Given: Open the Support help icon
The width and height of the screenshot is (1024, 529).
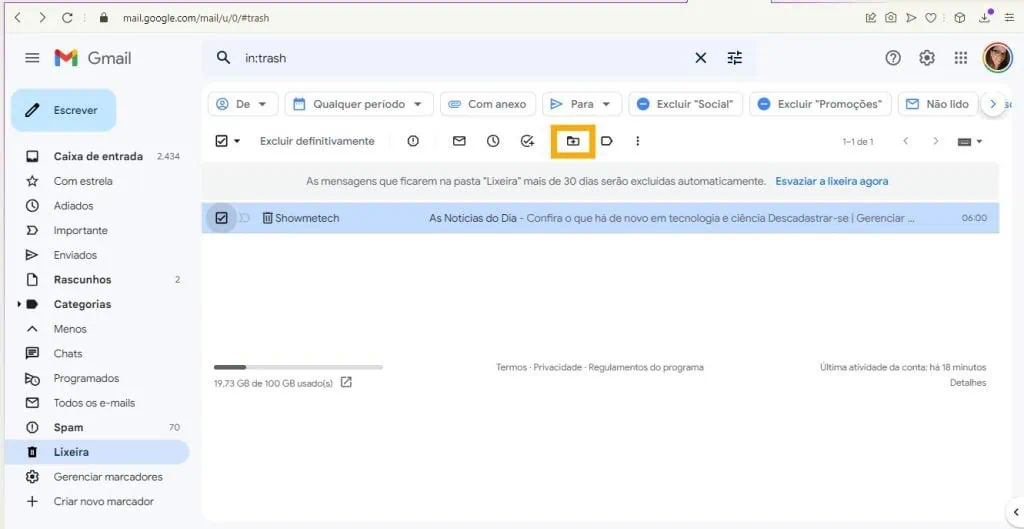Looking at the screenshot, I should point(893,58).
